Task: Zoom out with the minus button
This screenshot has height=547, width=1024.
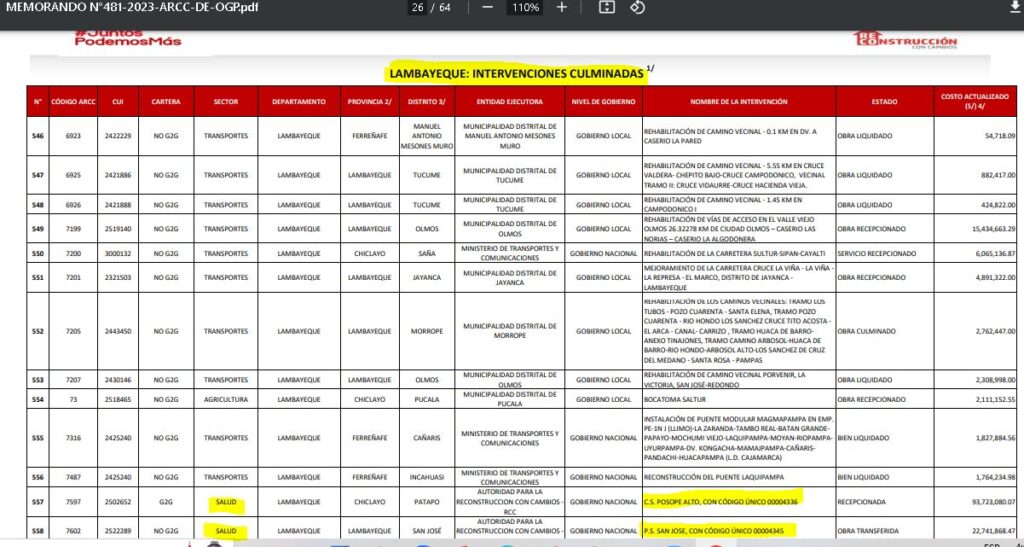Action: pyautogui.click(x=488, y=7)
